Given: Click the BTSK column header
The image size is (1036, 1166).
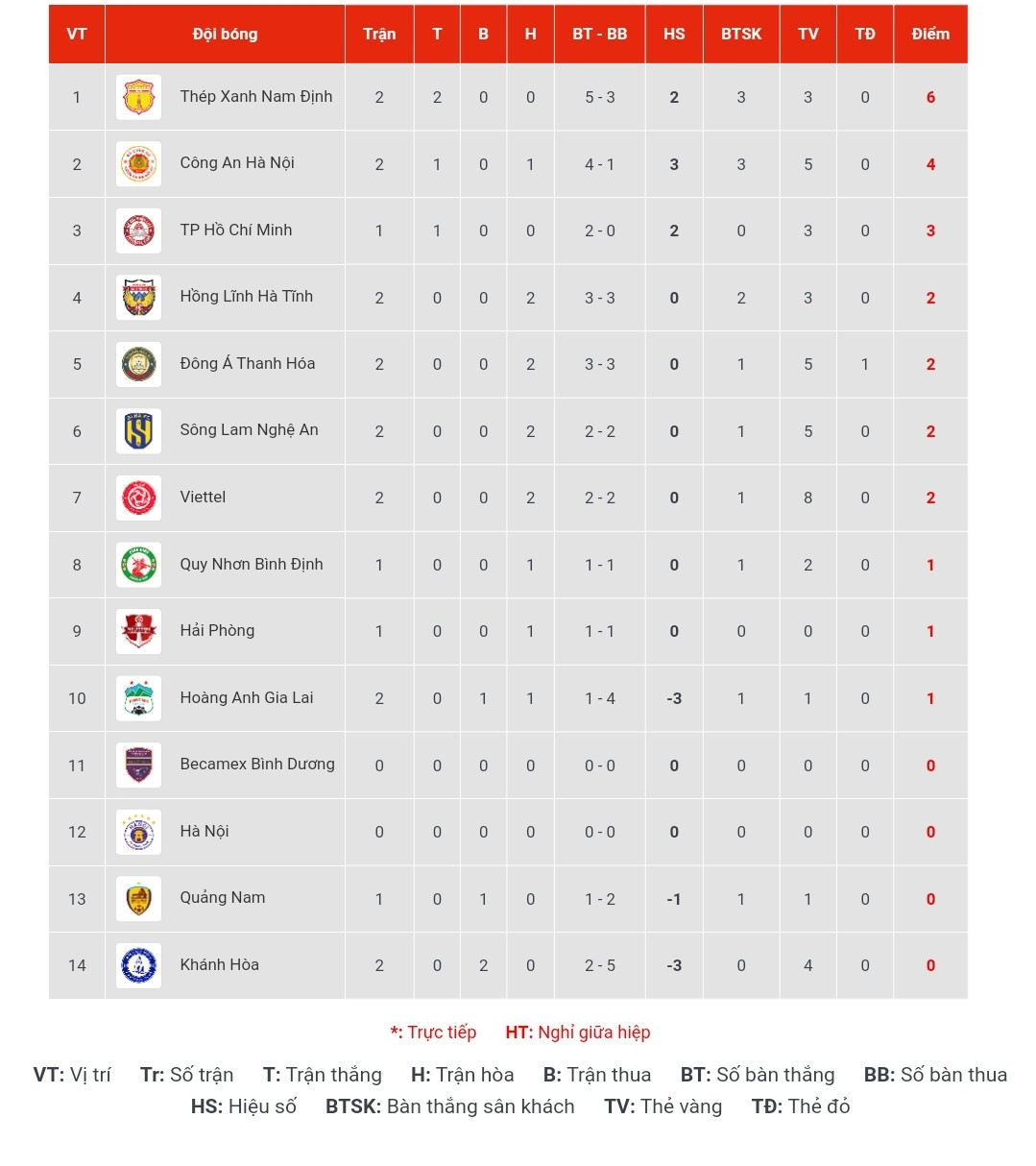Looking at the screenshot, I should pyautogui.click(x=741, y=34).
